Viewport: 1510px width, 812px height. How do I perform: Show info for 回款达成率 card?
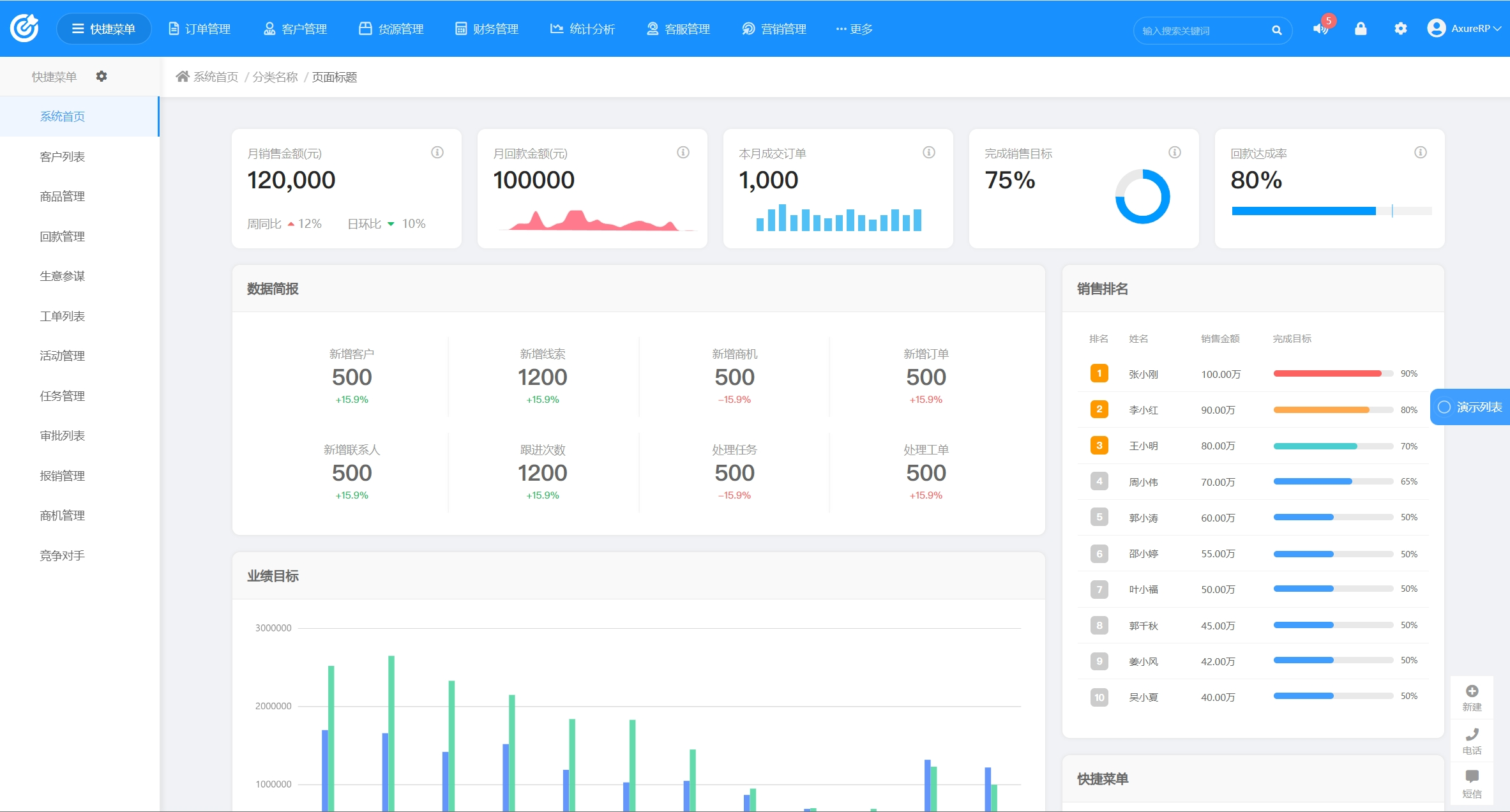[x=1421, y=152]
